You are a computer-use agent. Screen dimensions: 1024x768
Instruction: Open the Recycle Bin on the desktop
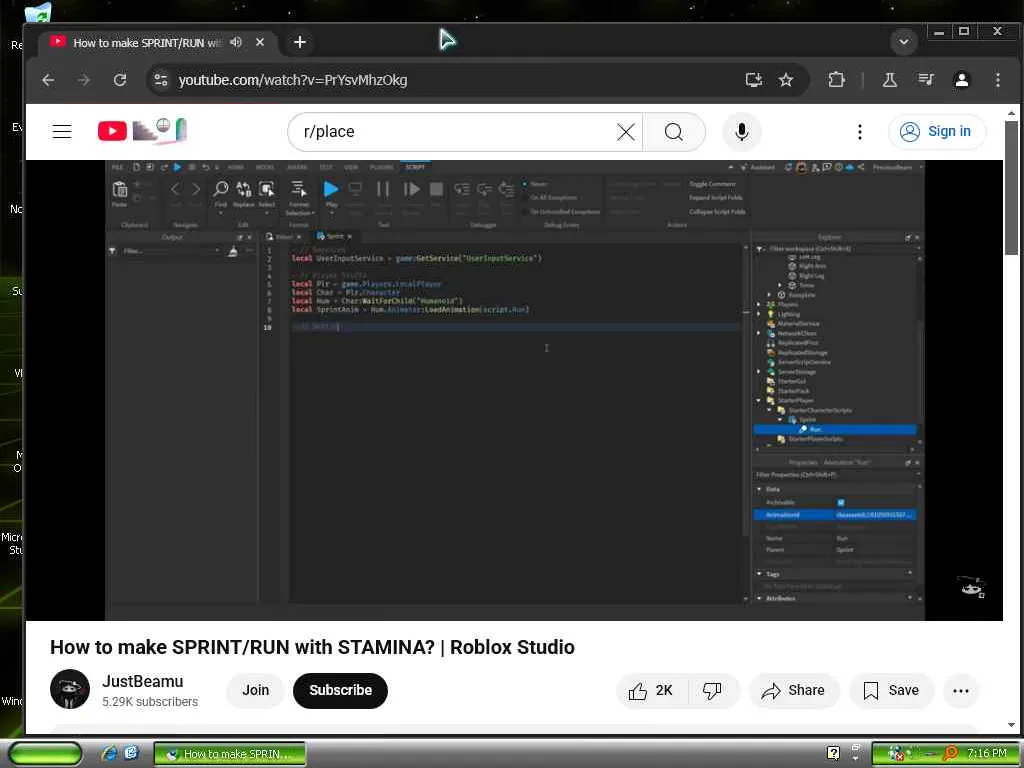[x=37, y=13]
